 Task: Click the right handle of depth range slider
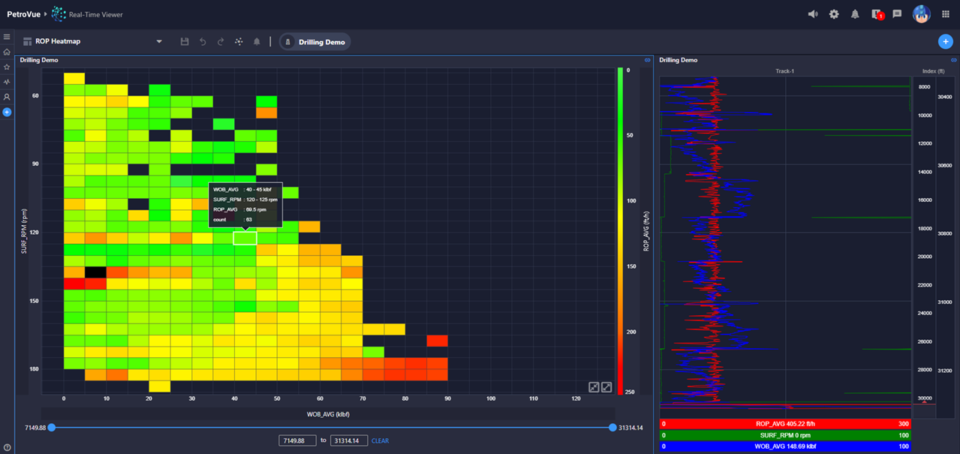coord(612,427)
